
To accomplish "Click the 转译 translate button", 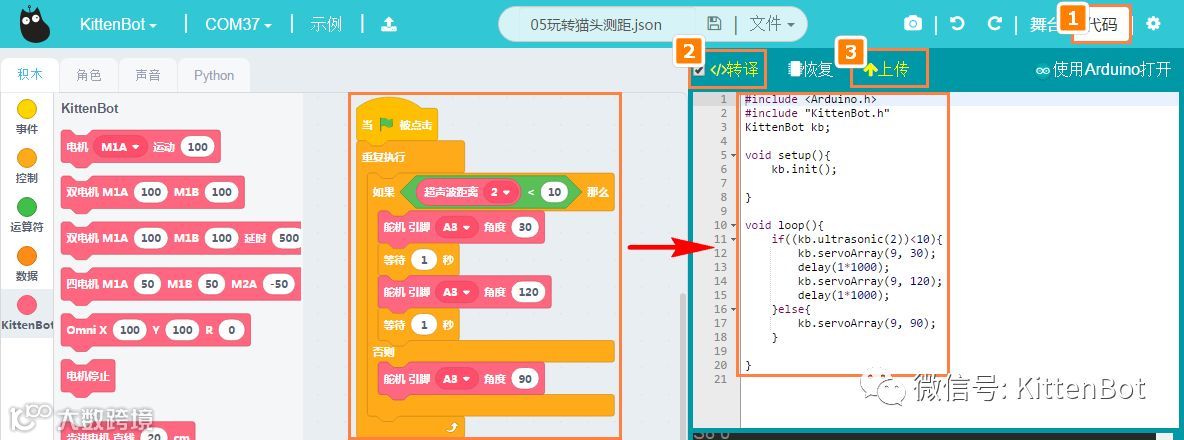I will [734, 70].
